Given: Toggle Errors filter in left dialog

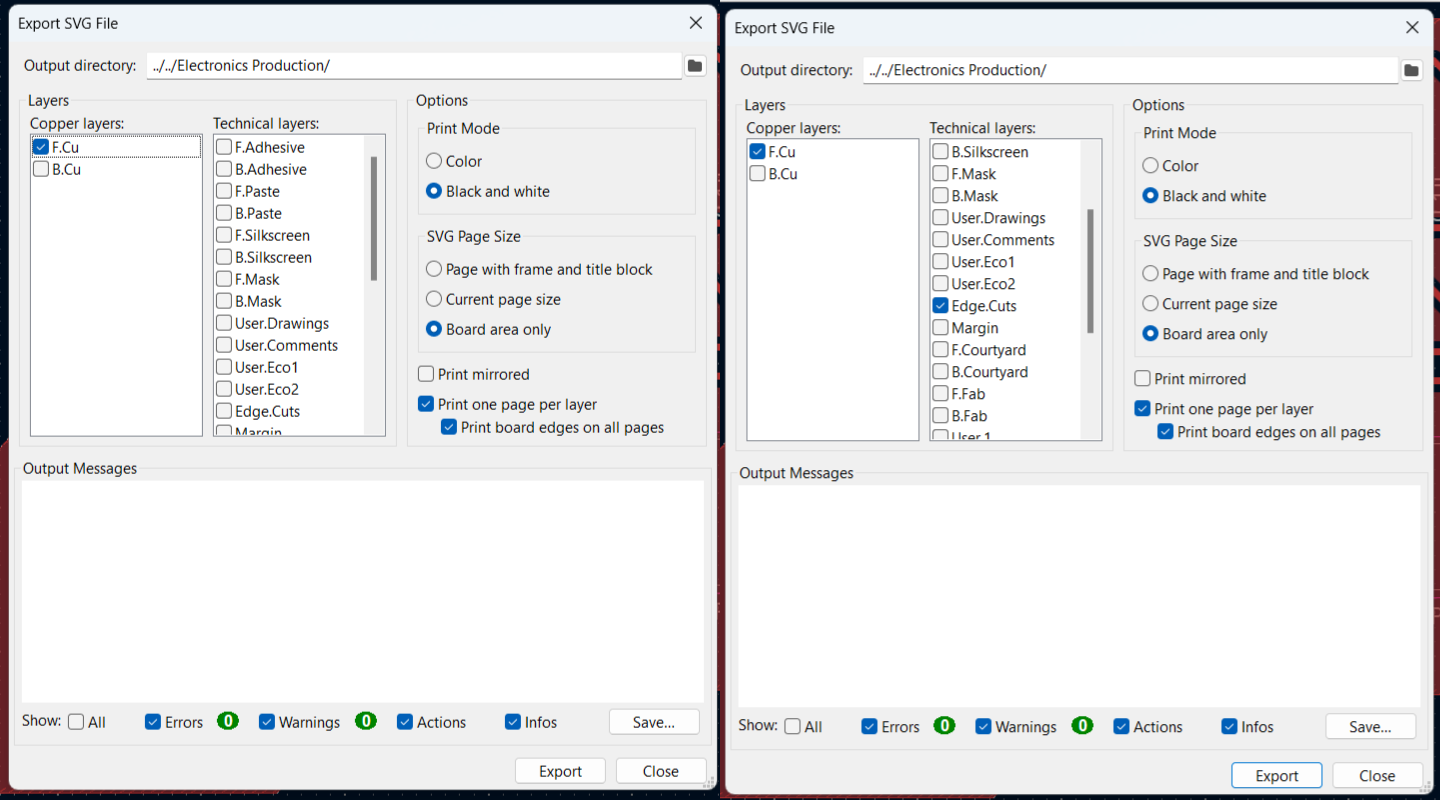Looking at the screenshot, I should (153, 722).
